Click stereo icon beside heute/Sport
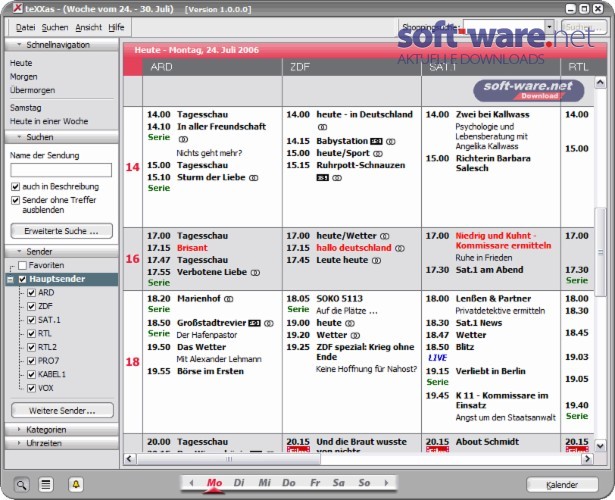 378,153
